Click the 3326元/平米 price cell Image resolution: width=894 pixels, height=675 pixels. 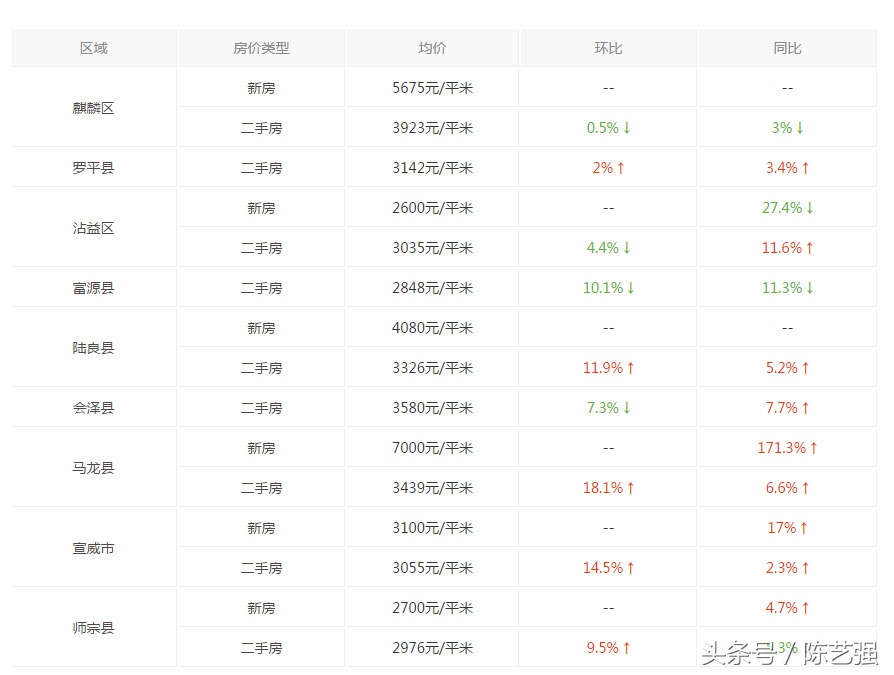pos(432,368)
